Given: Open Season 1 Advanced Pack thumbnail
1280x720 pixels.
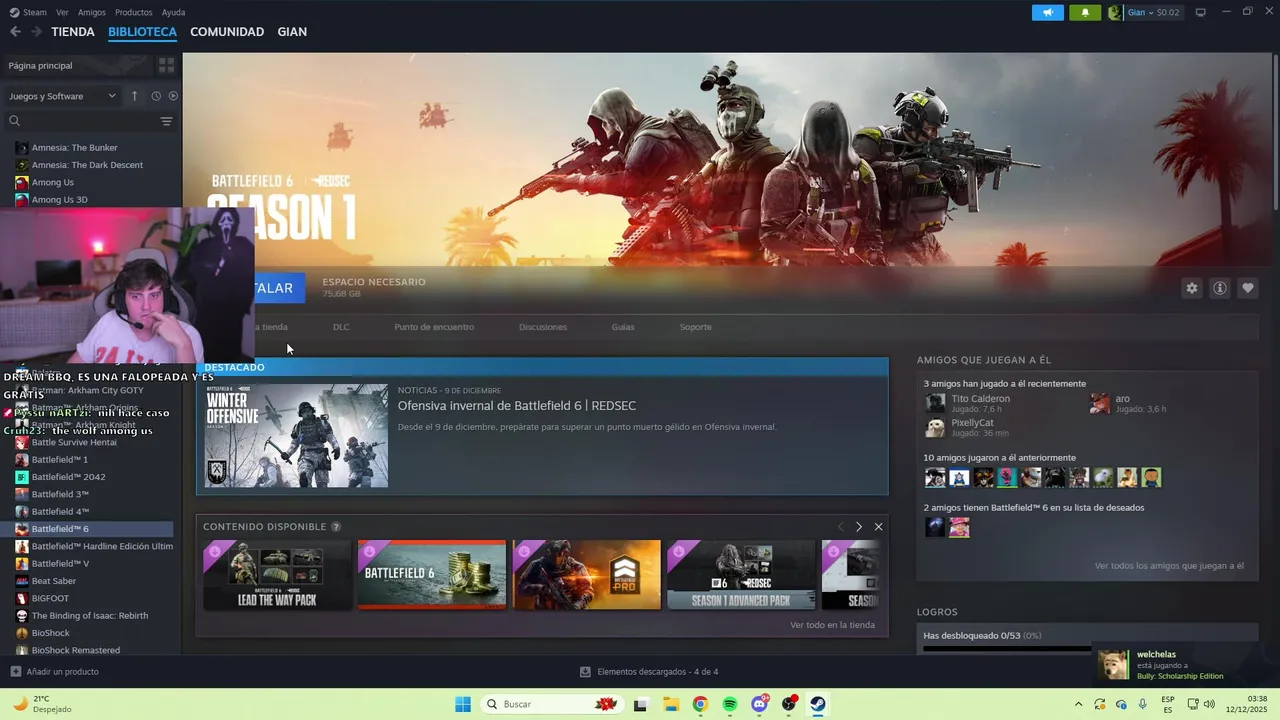Looking at the screenshot, I should coord(741,575).
